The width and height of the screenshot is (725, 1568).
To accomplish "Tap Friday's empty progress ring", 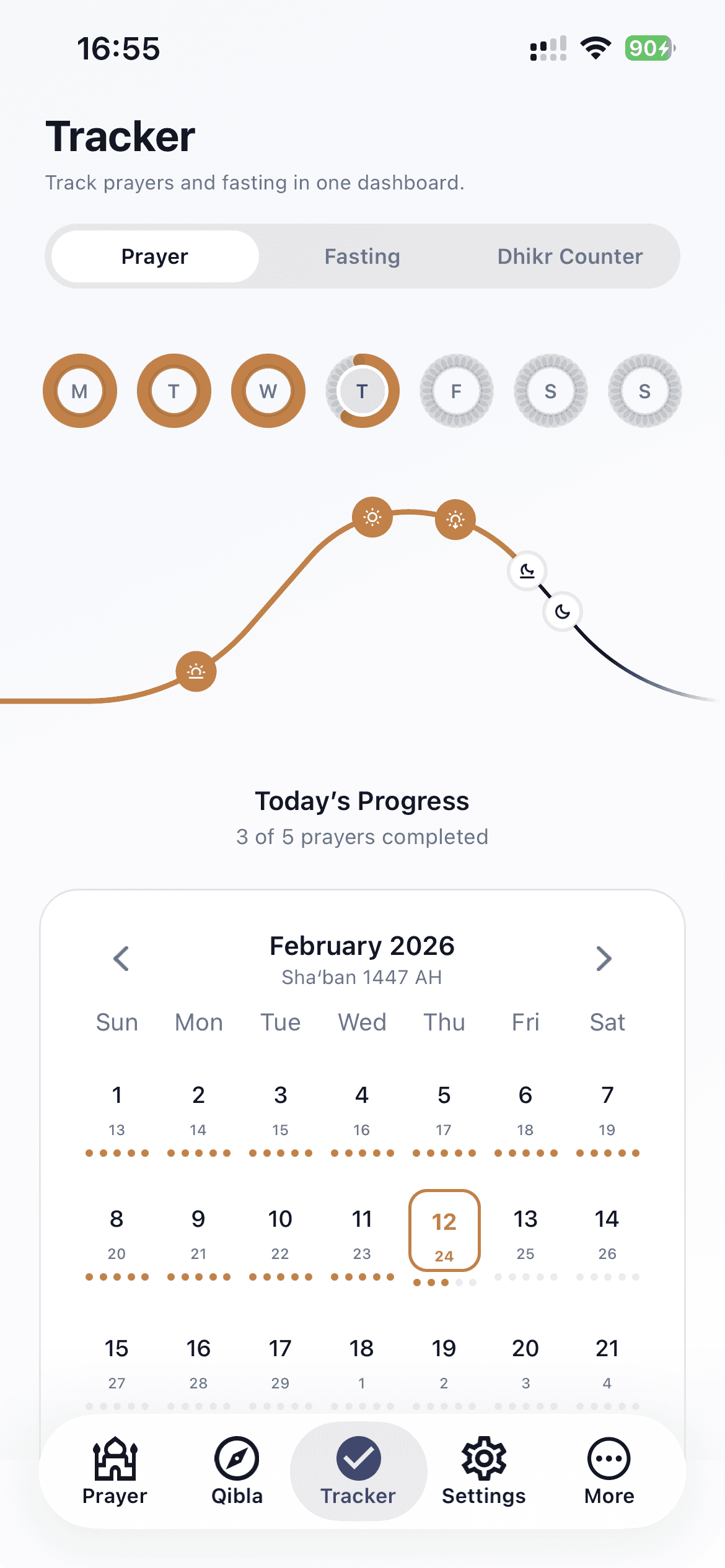I will coord(456,391).
